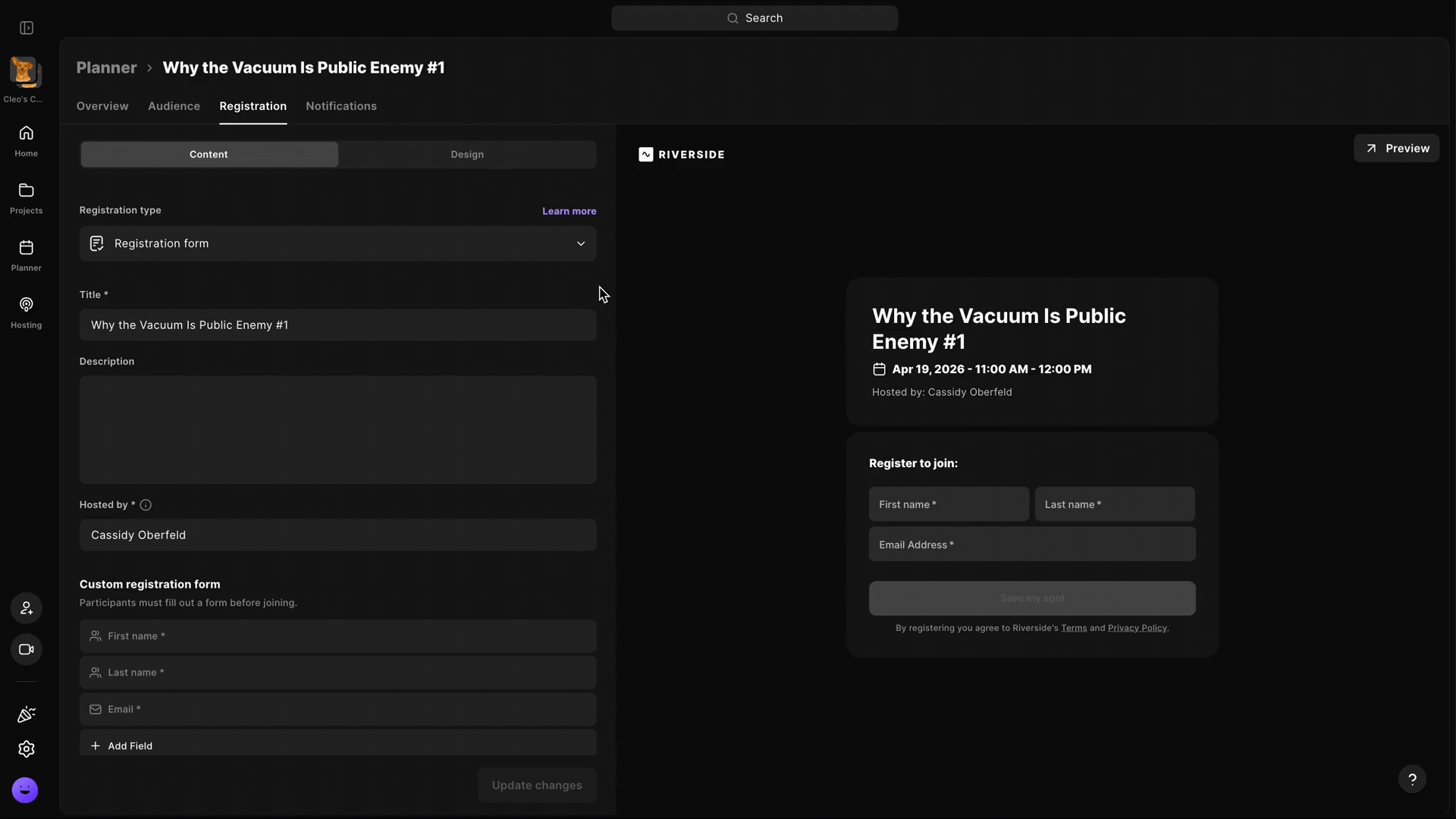Click preview First name field
The height and width of the screenshot is (819, 1456).
pos(949,504)
